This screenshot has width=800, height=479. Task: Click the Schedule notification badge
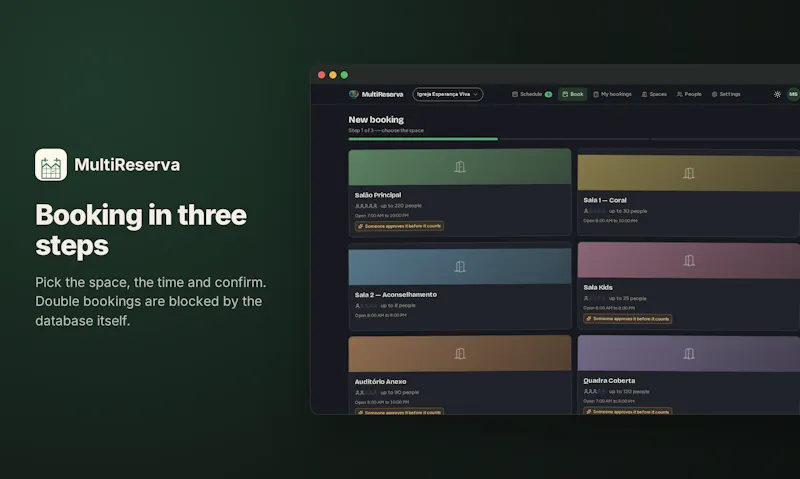(548, 94)
